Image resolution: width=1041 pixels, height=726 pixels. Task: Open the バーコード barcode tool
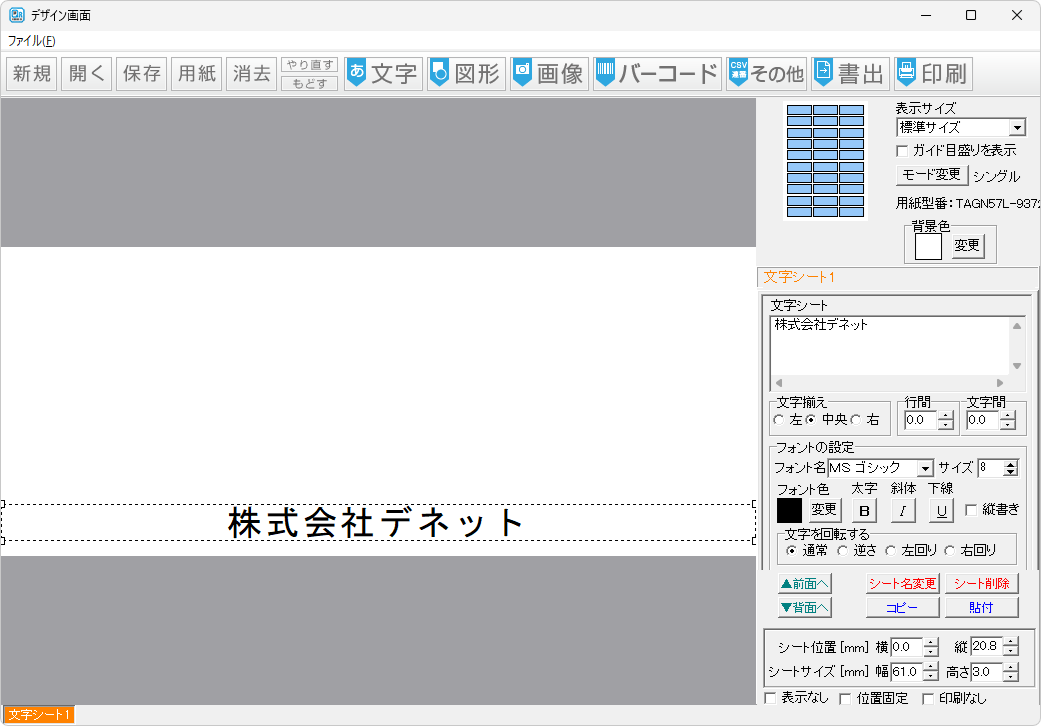(657, 73)
